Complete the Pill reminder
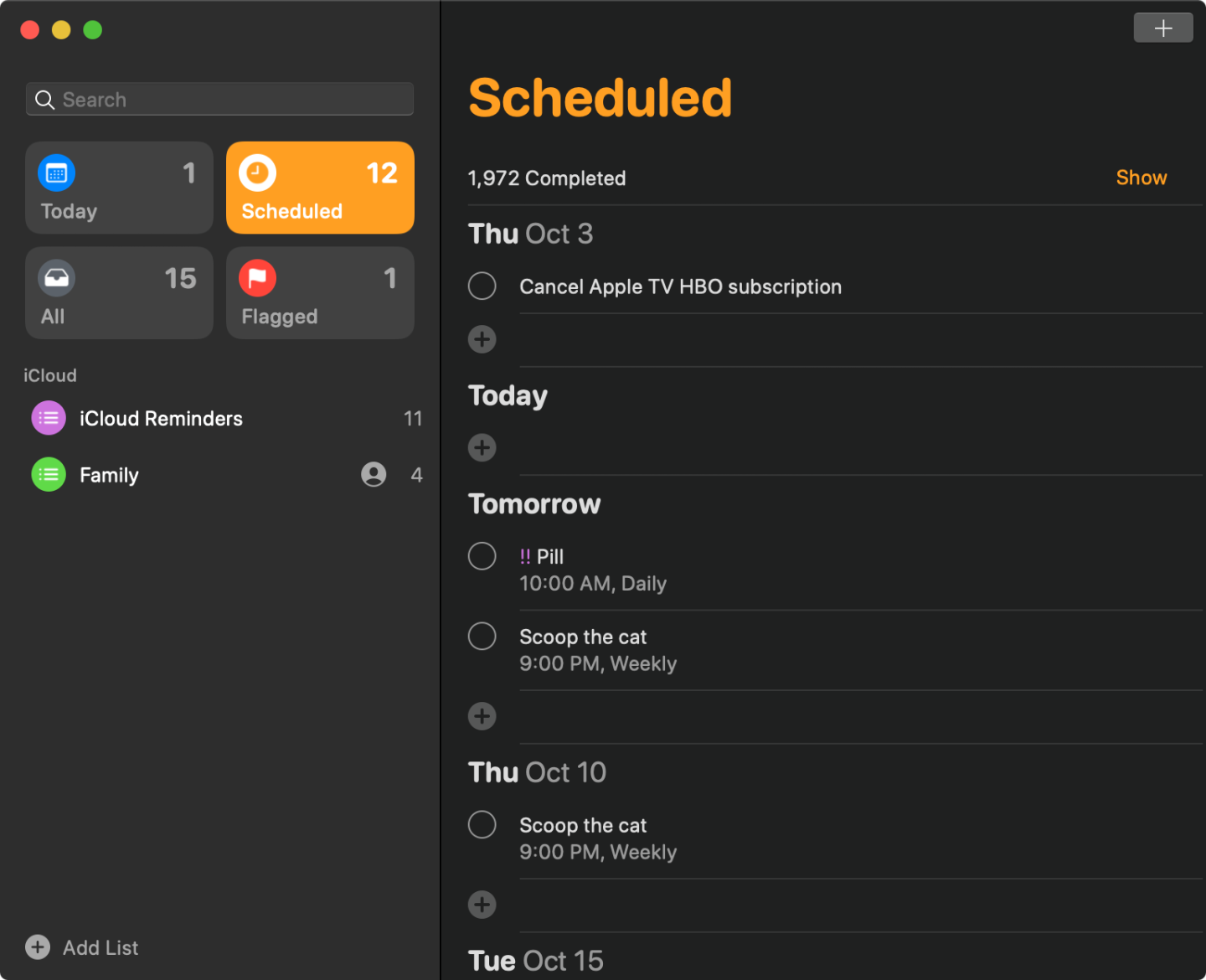1206x980 pixels. click(x=482, y=556)
